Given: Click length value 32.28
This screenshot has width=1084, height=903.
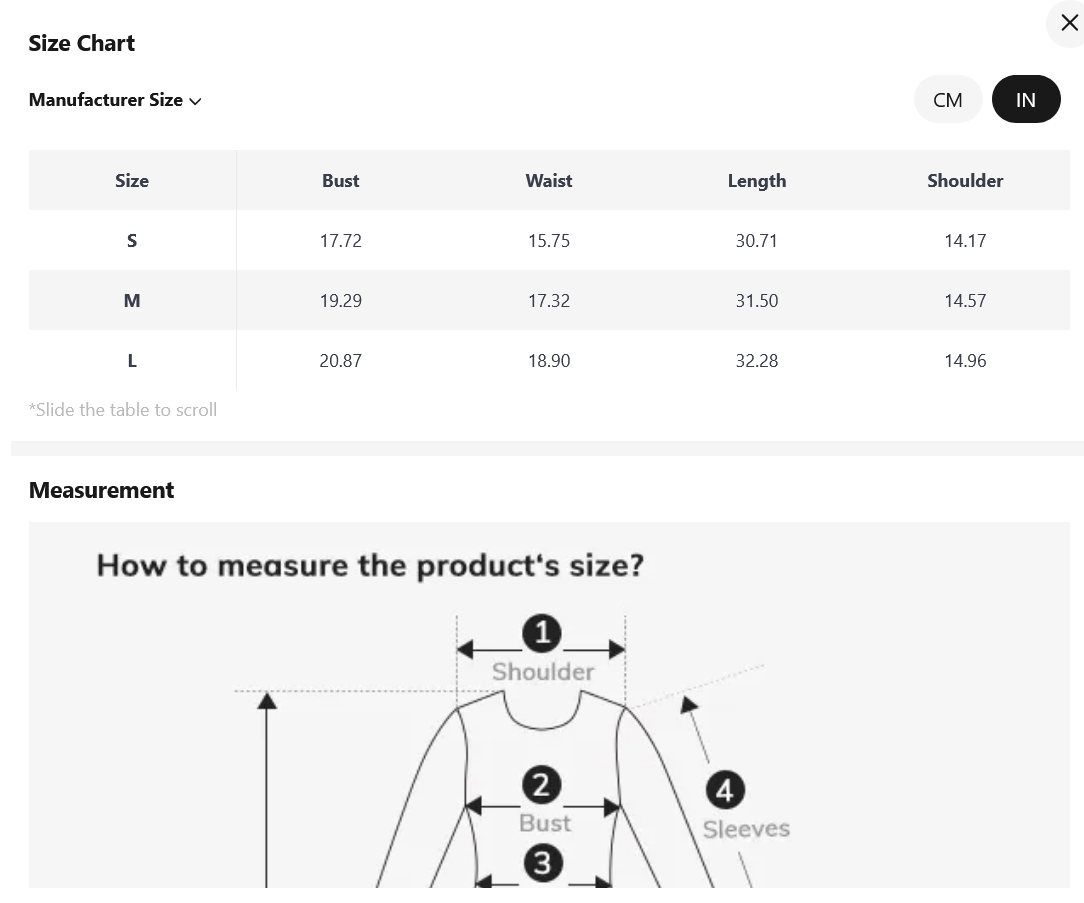Looking at the screenshot, I should tap(757, 361).
